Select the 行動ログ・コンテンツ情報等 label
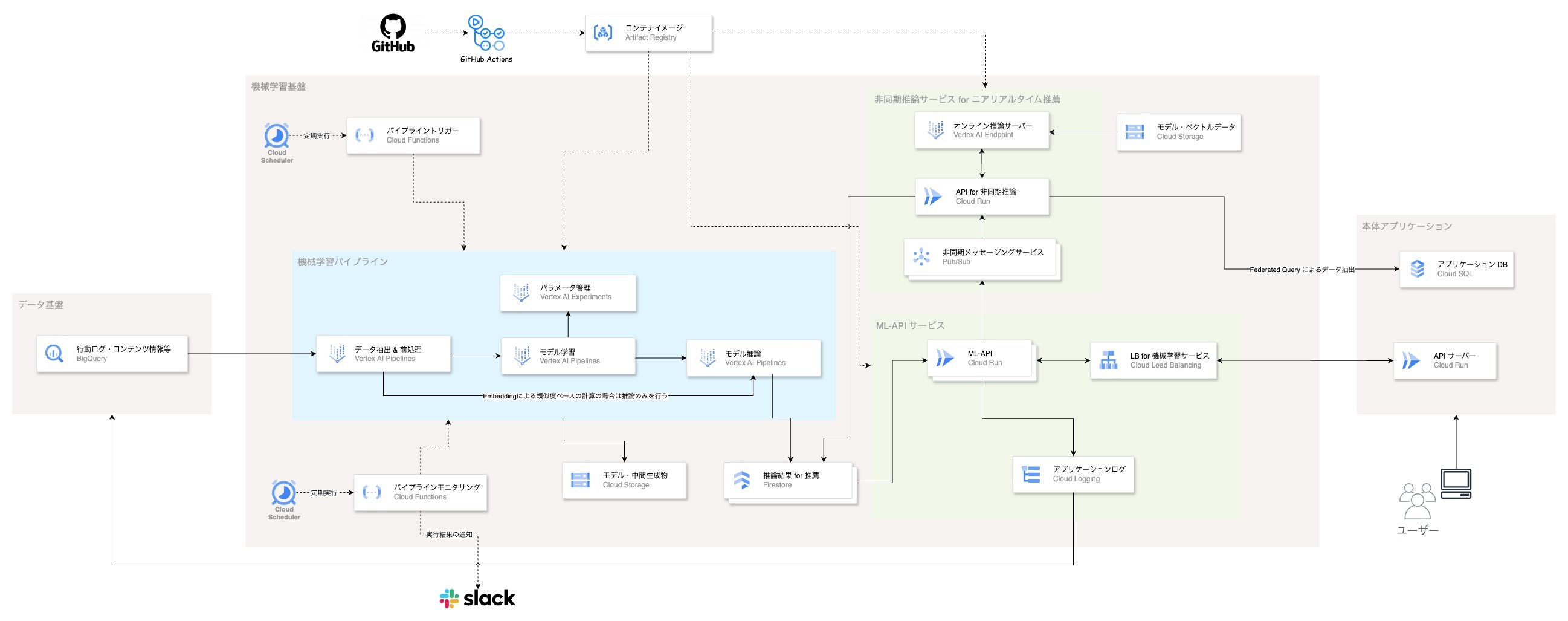 [123, 348]
